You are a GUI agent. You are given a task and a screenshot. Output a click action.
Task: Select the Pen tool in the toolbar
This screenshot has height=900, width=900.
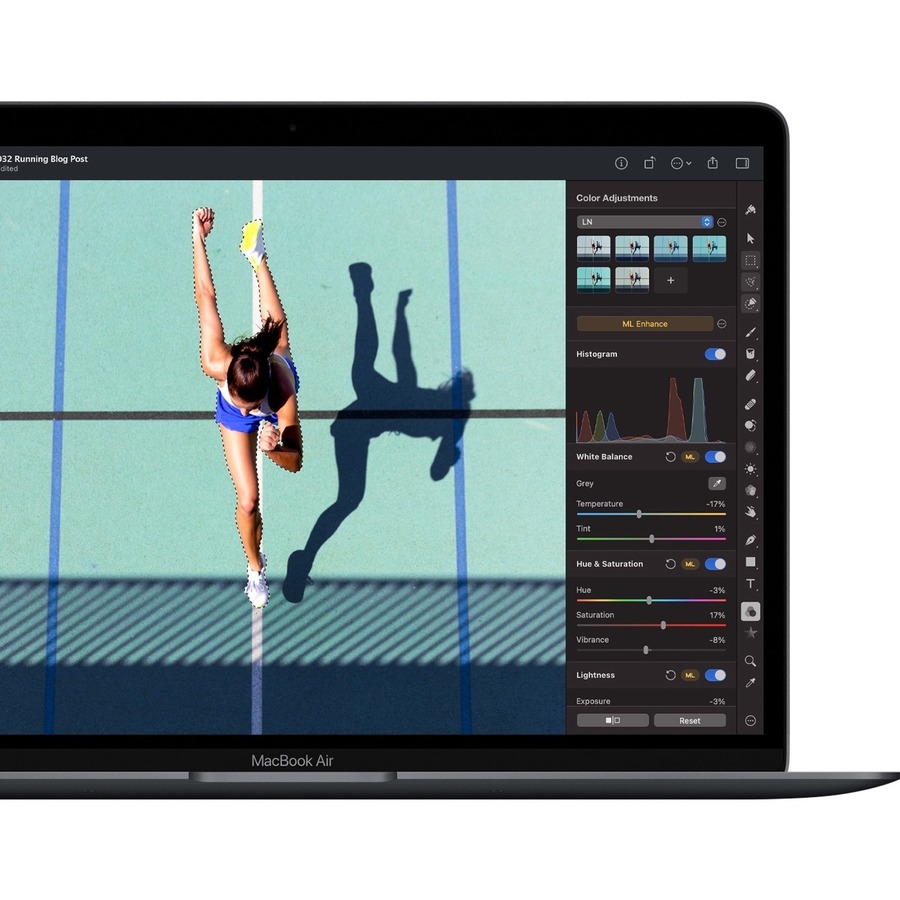pyautogui.click(x=750, y=540)
